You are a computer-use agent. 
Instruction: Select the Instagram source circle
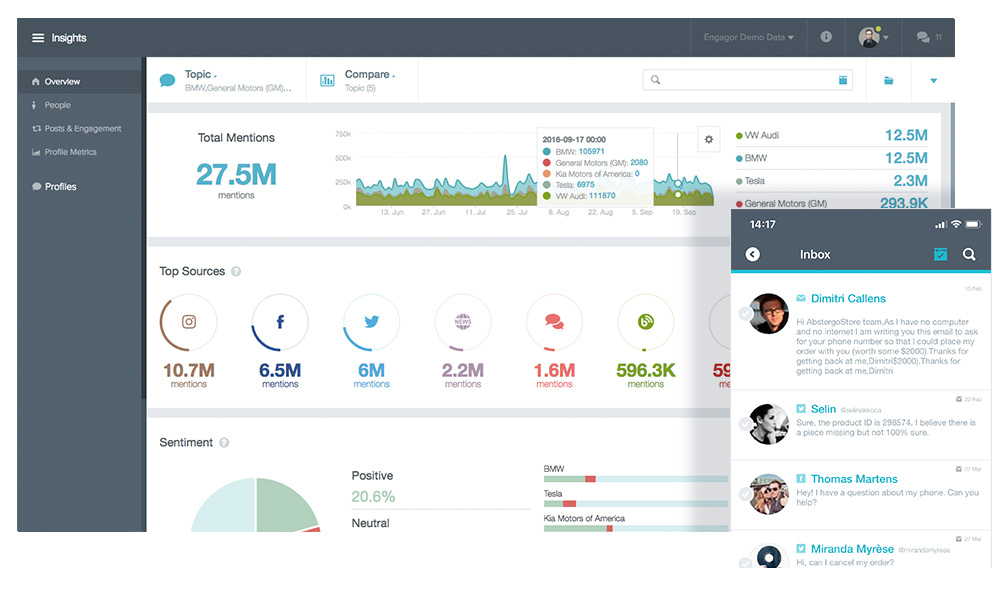pos(189,322)
